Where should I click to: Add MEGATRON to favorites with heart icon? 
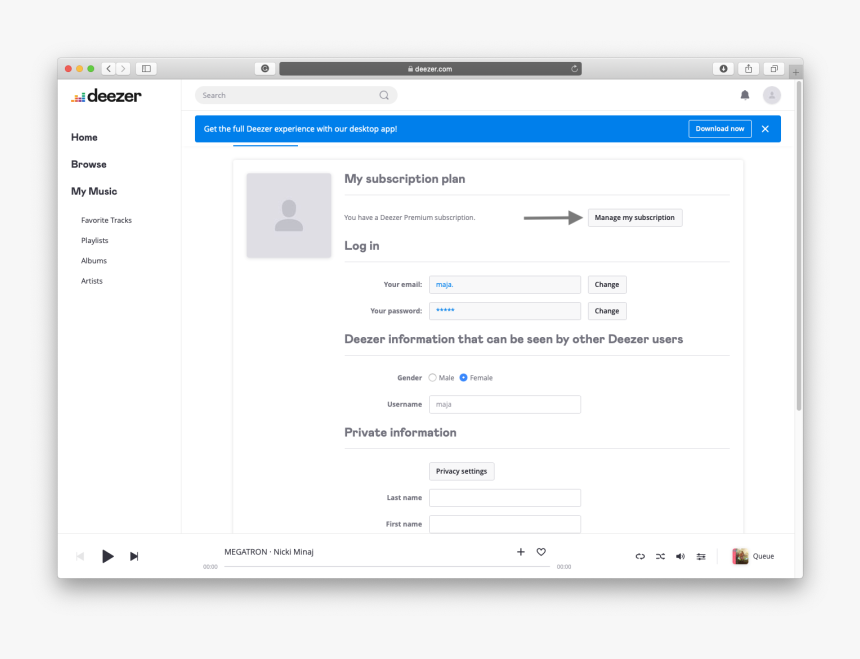coord(541,552)
